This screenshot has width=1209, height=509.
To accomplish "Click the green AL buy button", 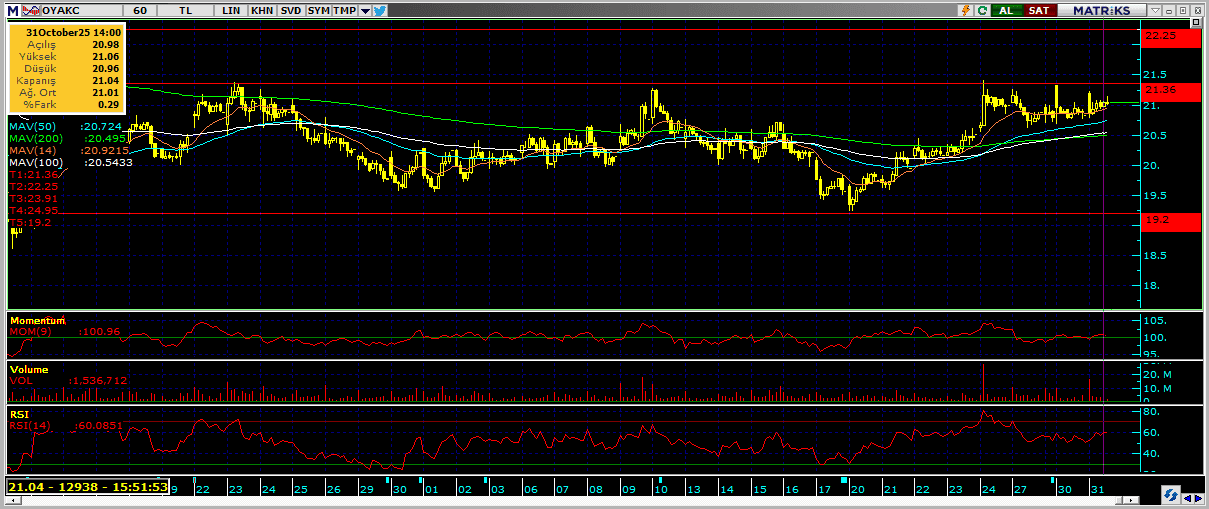I will coord(1007,10).
